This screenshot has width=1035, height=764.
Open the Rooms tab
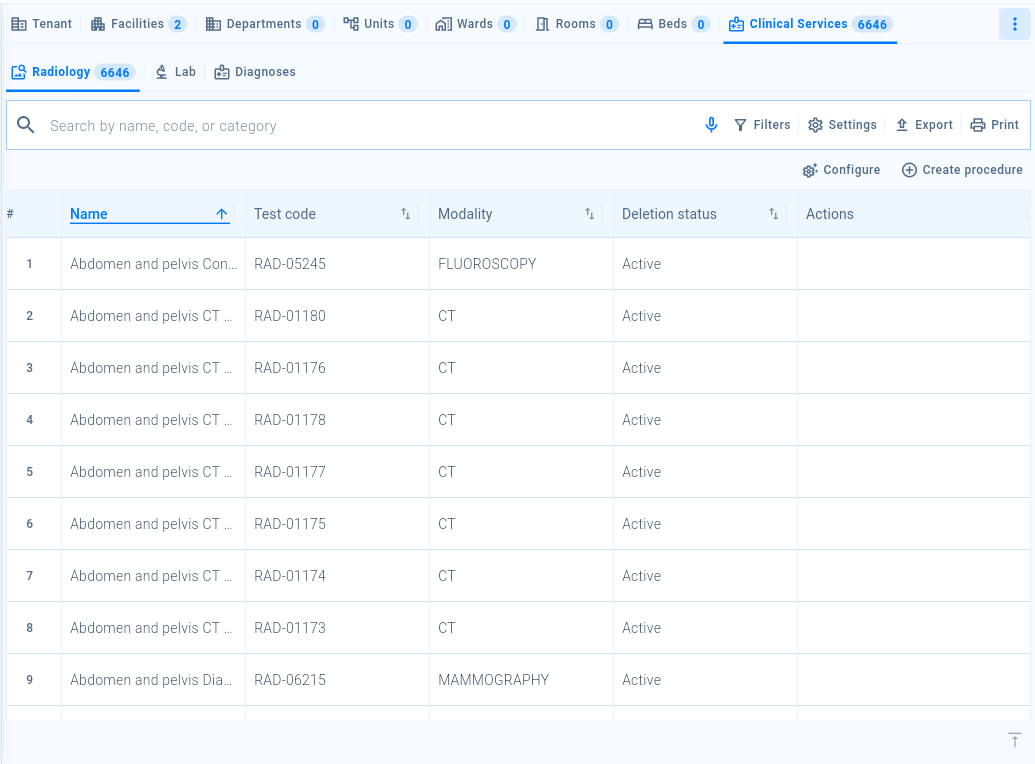tap(576, 24)
